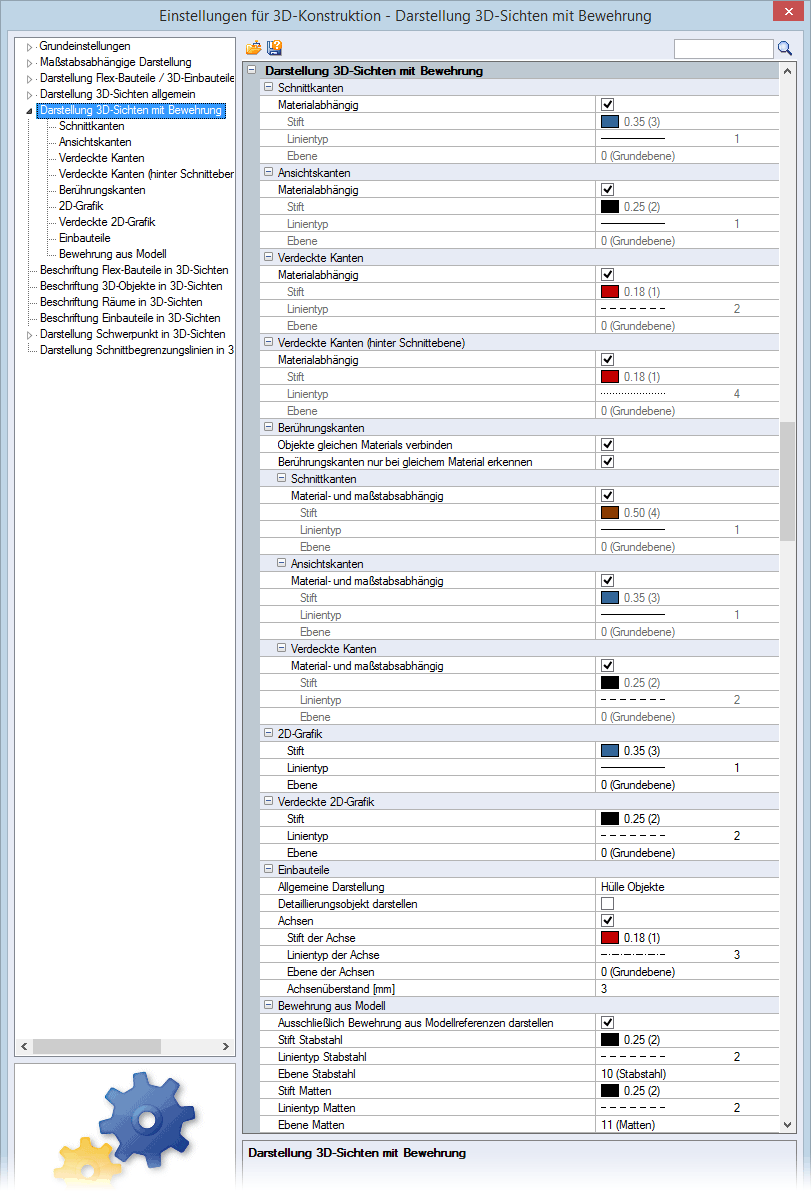
Task: Open Ebene Stabstahl value 10 (Stabstahl)
Action: pos(687,1074)
